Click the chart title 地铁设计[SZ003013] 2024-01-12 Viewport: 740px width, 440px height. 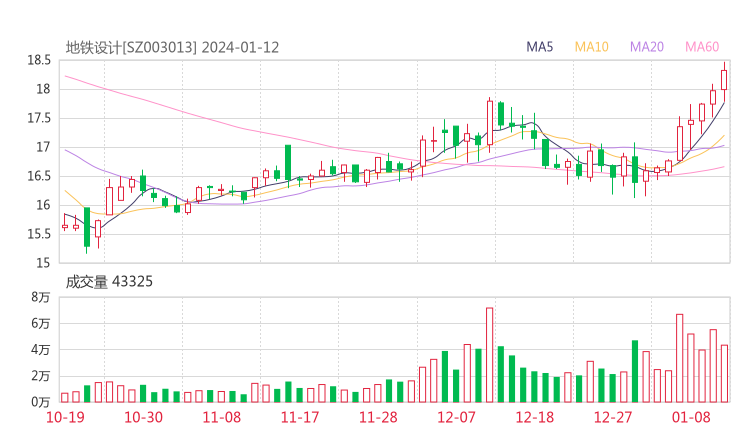[172, 47]
